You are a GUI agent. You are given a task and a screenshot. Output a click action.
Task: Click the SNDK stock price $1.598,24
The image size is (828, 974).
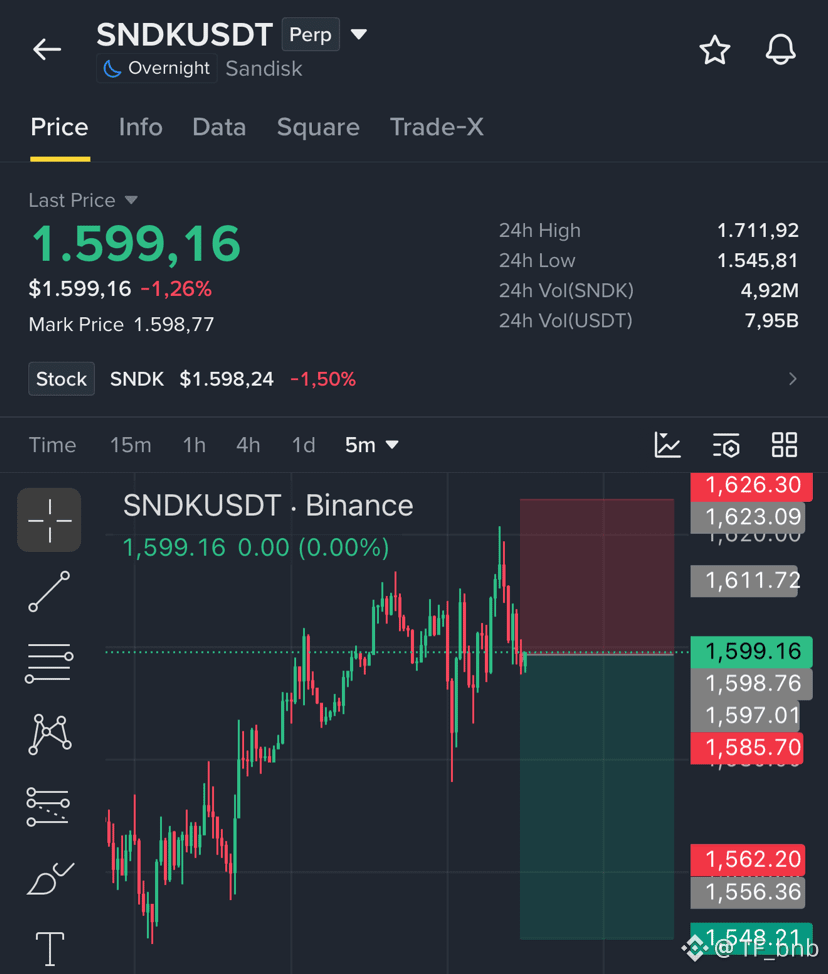227,379
